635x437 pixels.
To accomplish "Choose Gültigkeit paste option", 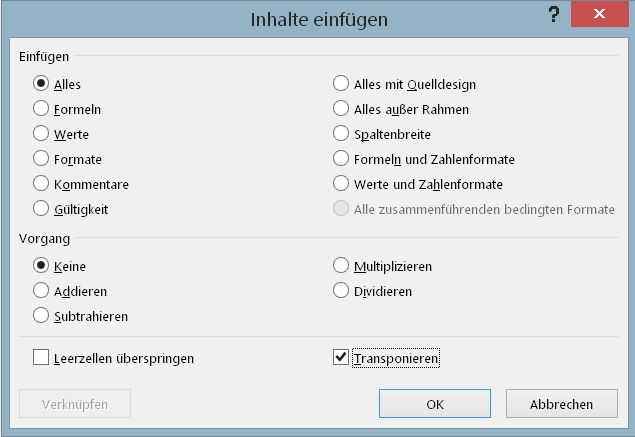I will [41, 208].
